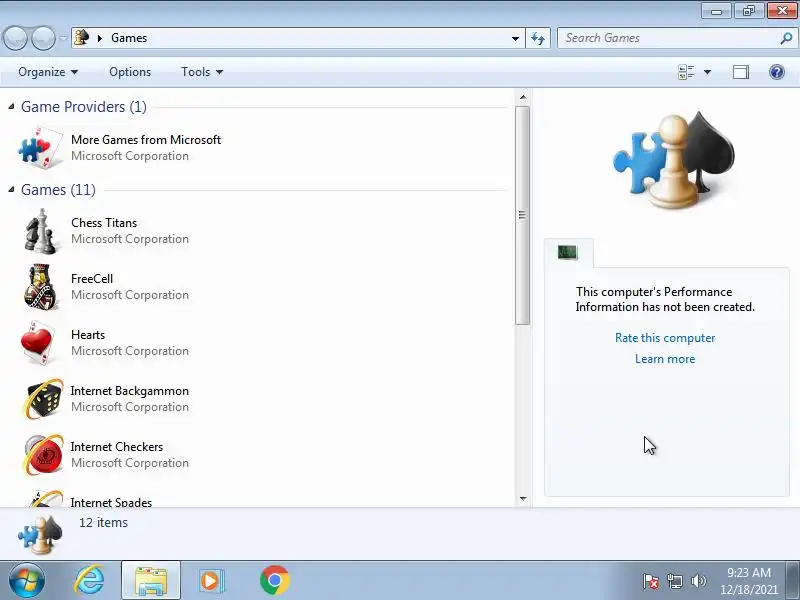800x600 pixels.
Task: Open the Help question-mark icon
Action: (x=777, y=72)
